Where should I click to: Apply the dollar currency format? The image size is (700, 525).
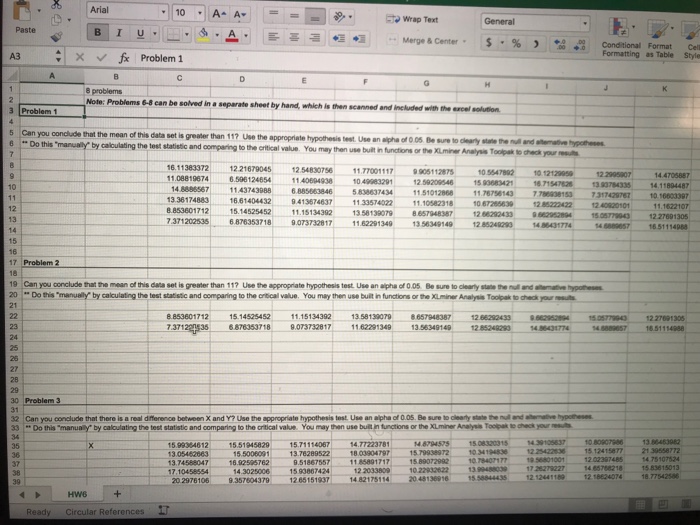click(x=489, y=42)
